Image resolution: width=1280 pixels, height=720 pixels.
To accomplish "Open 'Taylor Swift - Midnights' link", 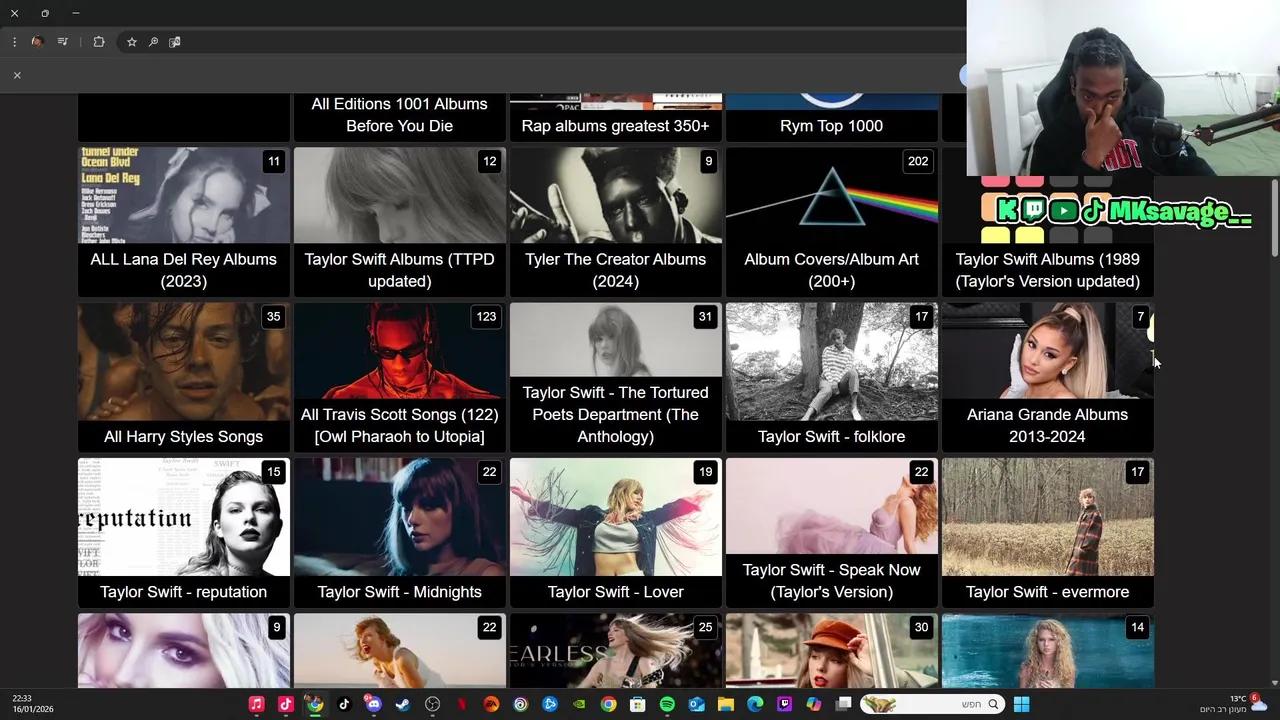I will [x=399, y=592].
